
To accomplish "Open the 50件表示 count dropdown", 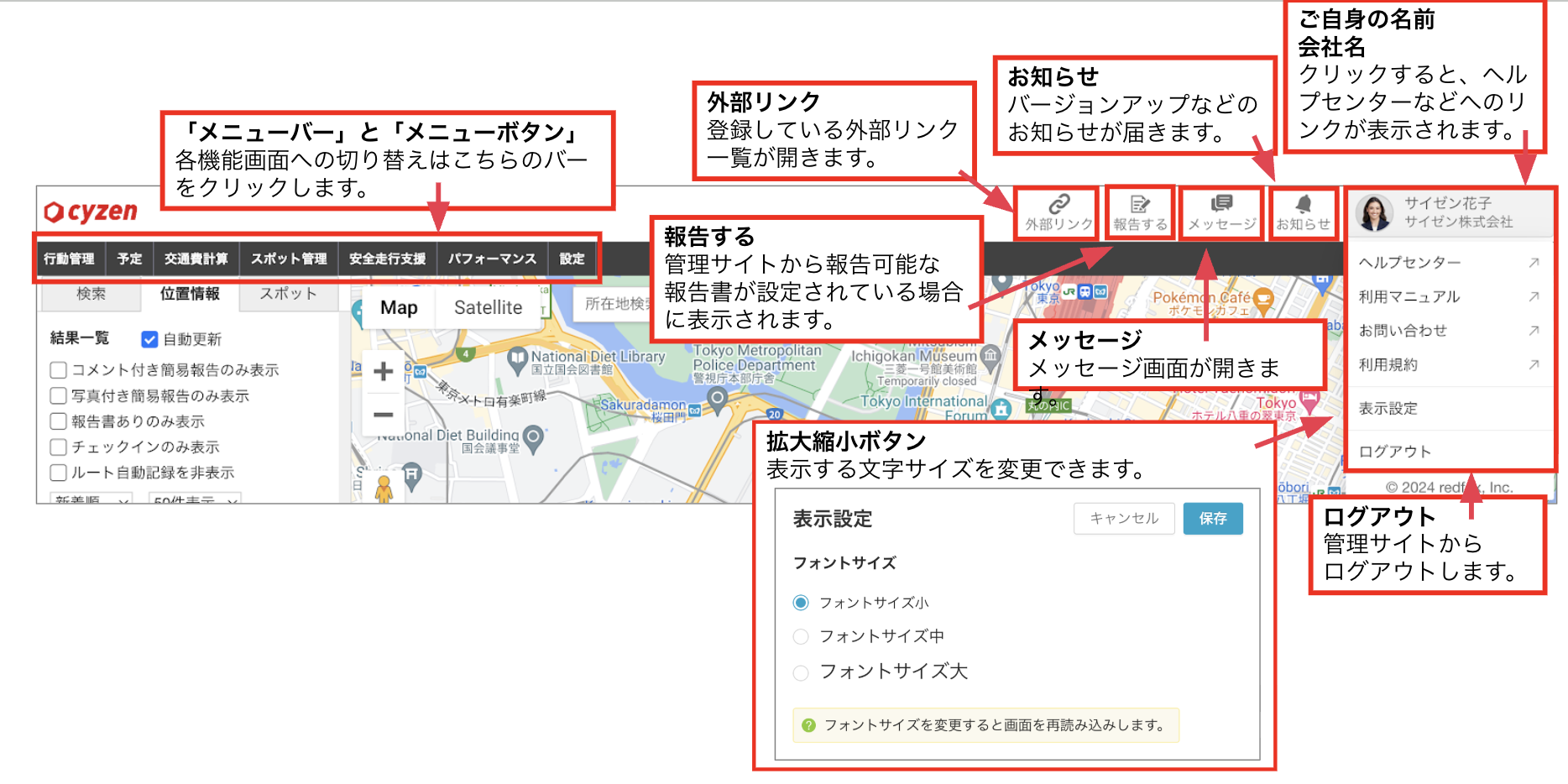I will pyautogui.click(x=195, y=499).
